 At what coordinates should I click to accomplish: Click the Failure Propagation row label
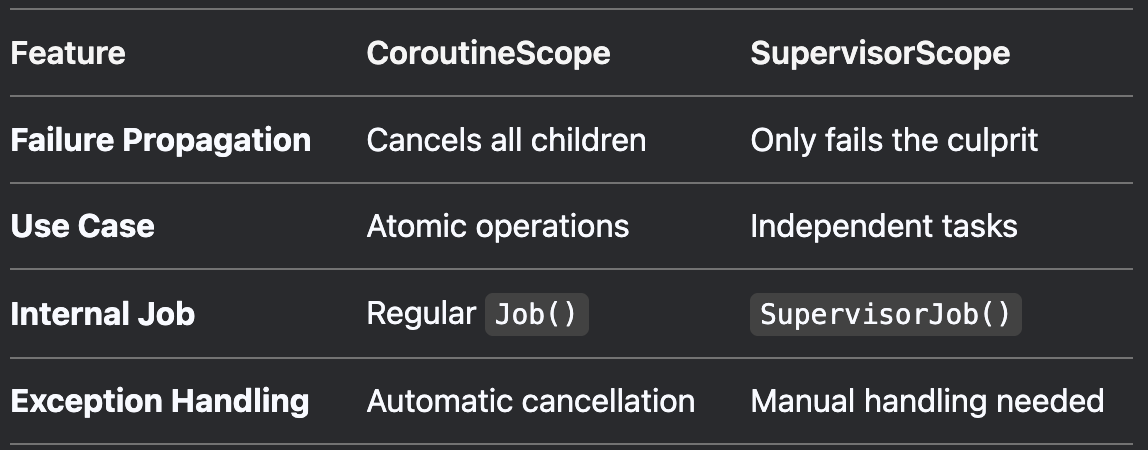tap(160, 140)
